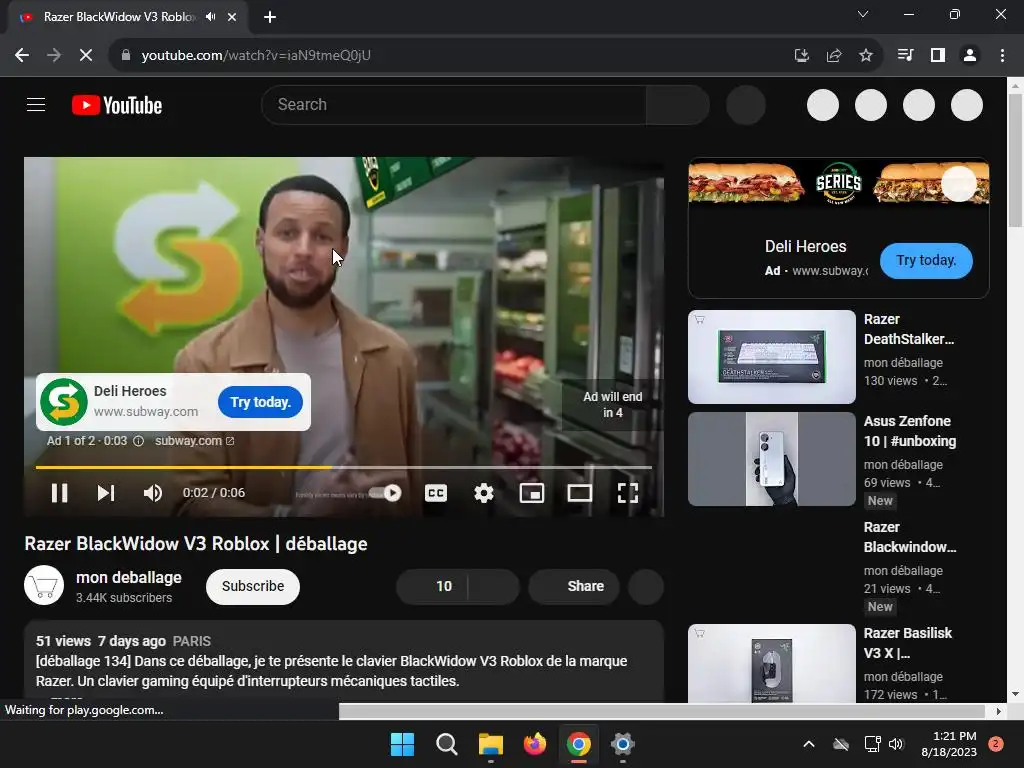Subscribe to mon deballage channel
The image size is (1024, 768).
[253, 586]
